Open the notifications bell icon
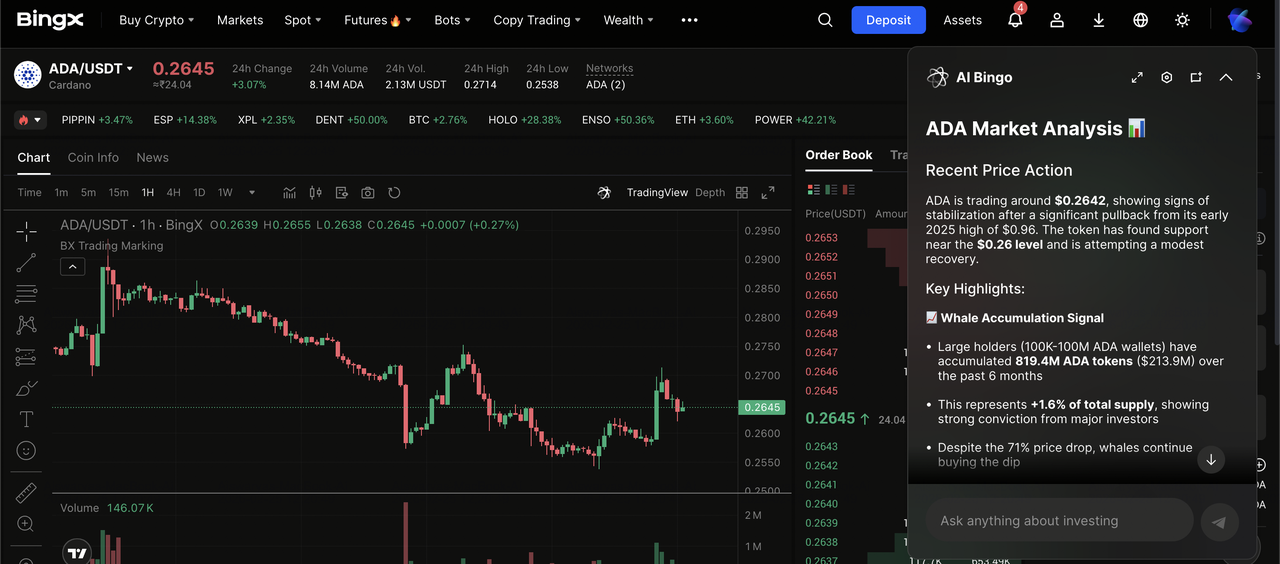This screenshot has width=1280, height=564. click(x=1015, y=20)
